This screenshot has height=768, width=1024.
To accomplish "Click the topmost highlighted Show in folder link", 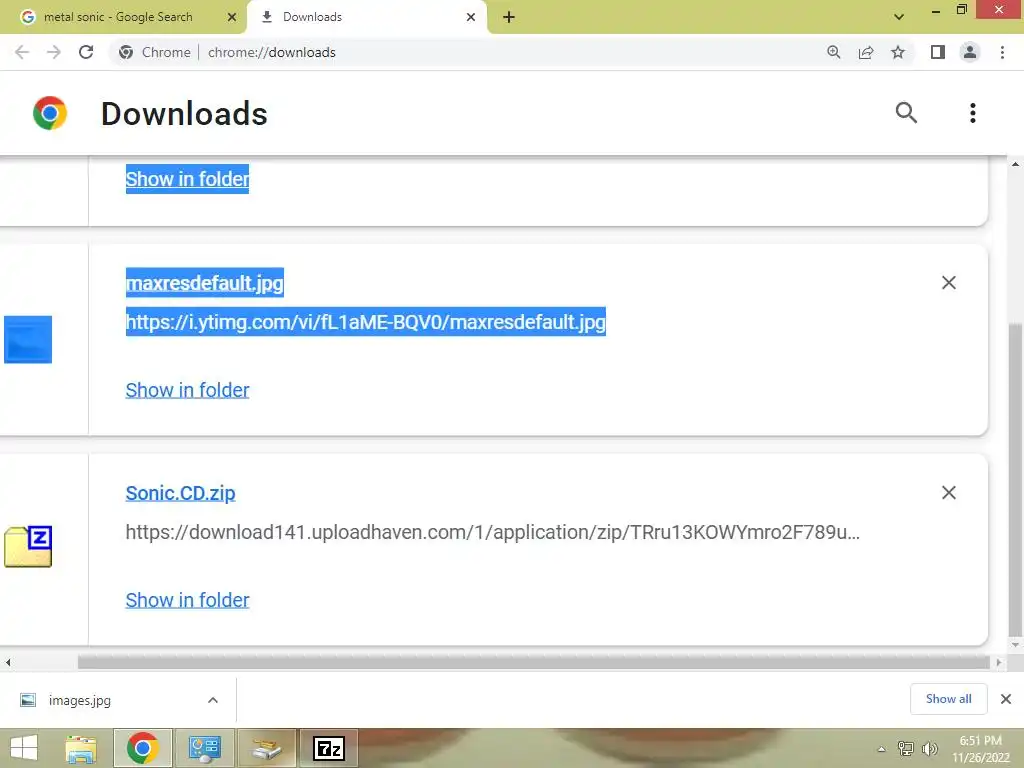I will 187,179.
